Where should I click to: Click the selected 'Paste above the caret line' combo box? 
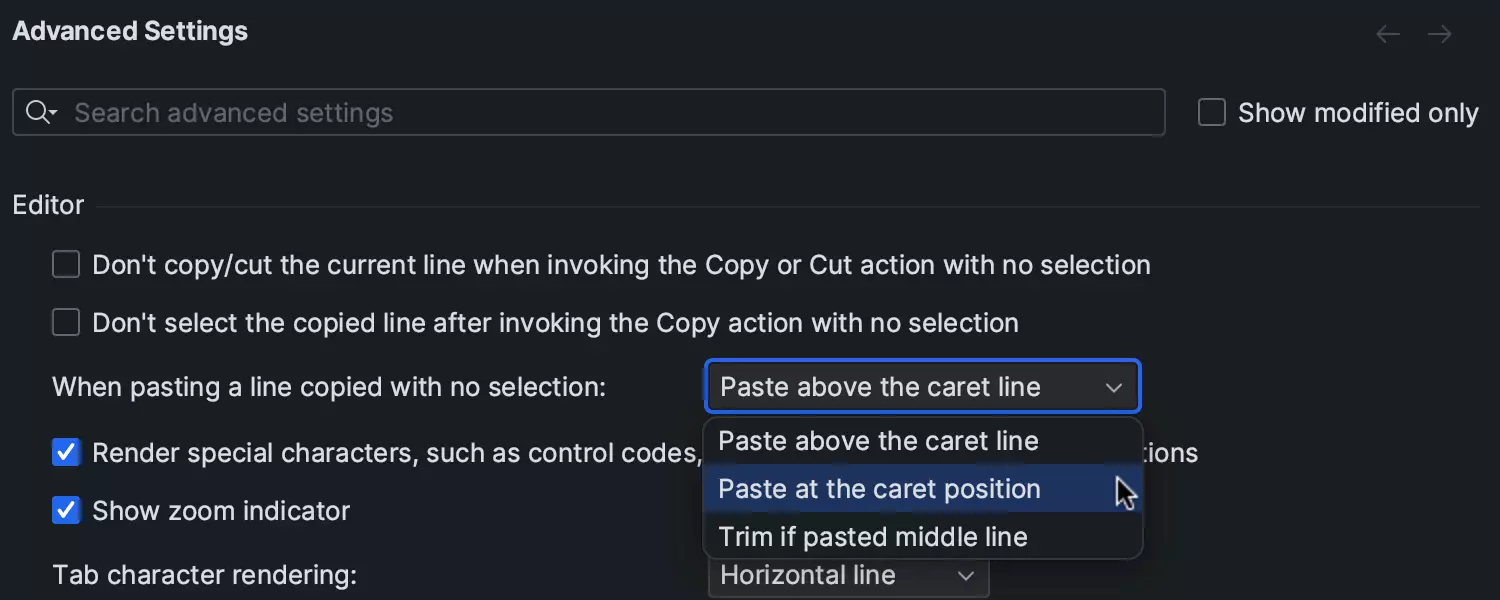[900, 387]
